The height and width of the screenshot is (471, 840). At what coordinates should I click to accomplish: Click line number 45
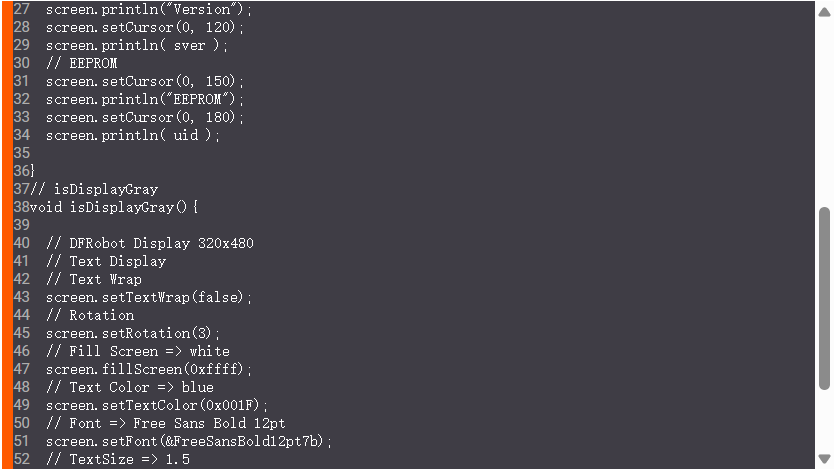tap(21, 333)
